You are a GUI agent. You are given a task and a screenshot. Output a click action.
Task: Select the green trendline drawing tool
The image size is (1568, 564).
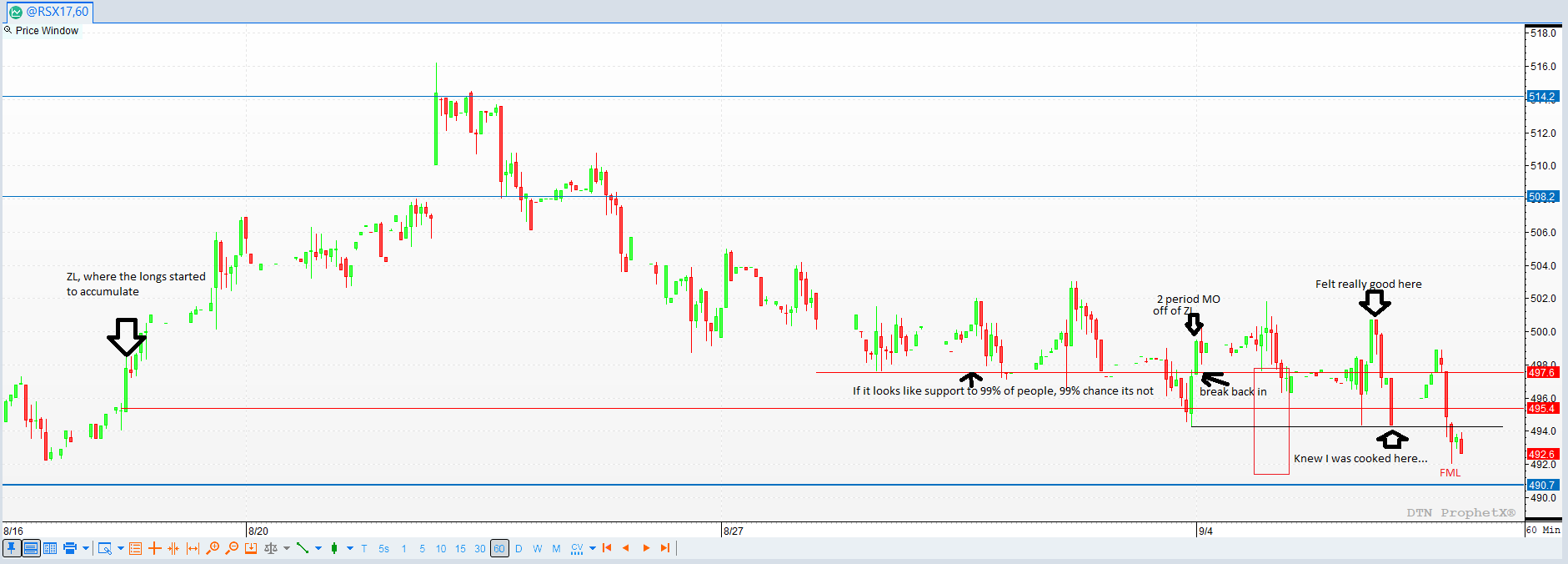[x=303, y=548]
